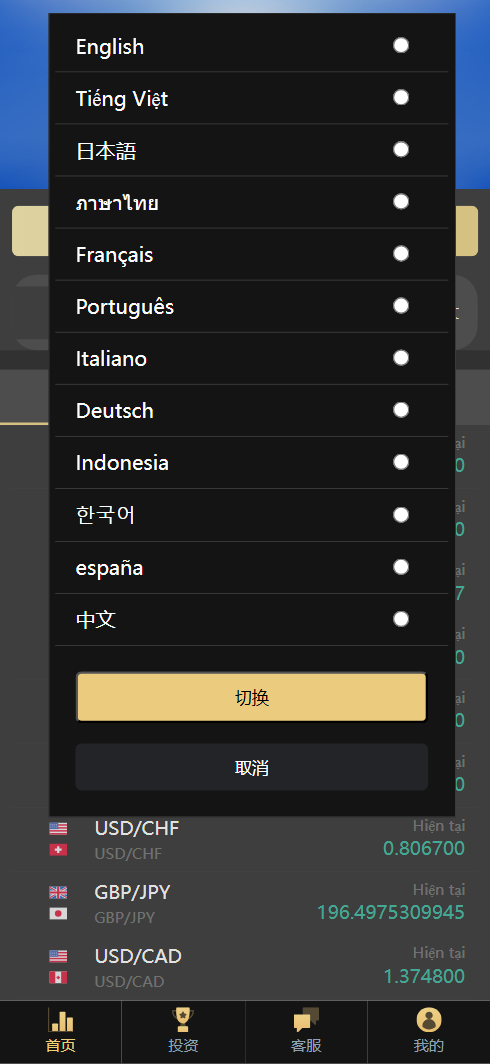Choose the Français language row
490x1064 pixels.
click(252, 254)
